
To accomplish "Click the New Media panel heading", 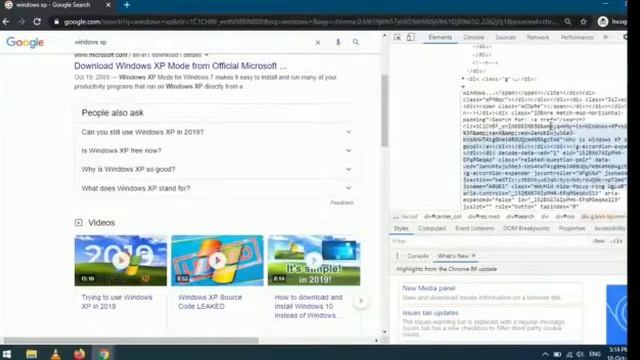I will (x=429, y=288).
